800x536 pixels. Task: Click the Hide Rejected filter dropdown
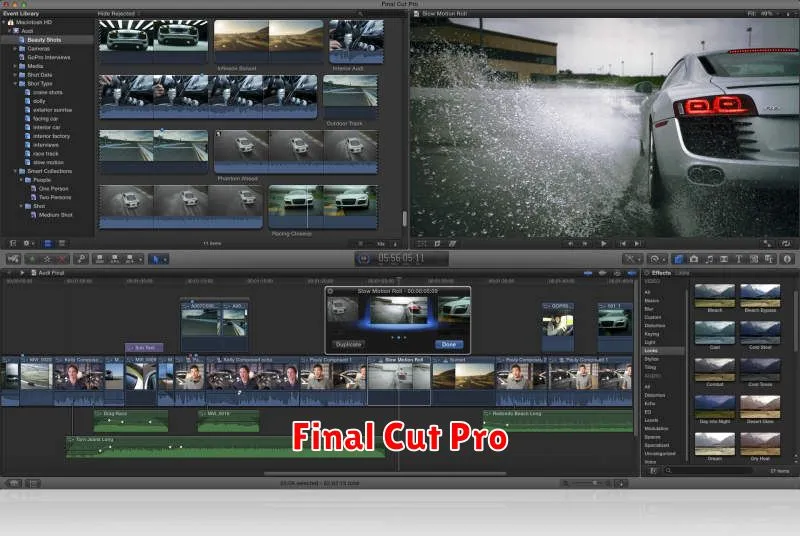click(x=119, y=14)
